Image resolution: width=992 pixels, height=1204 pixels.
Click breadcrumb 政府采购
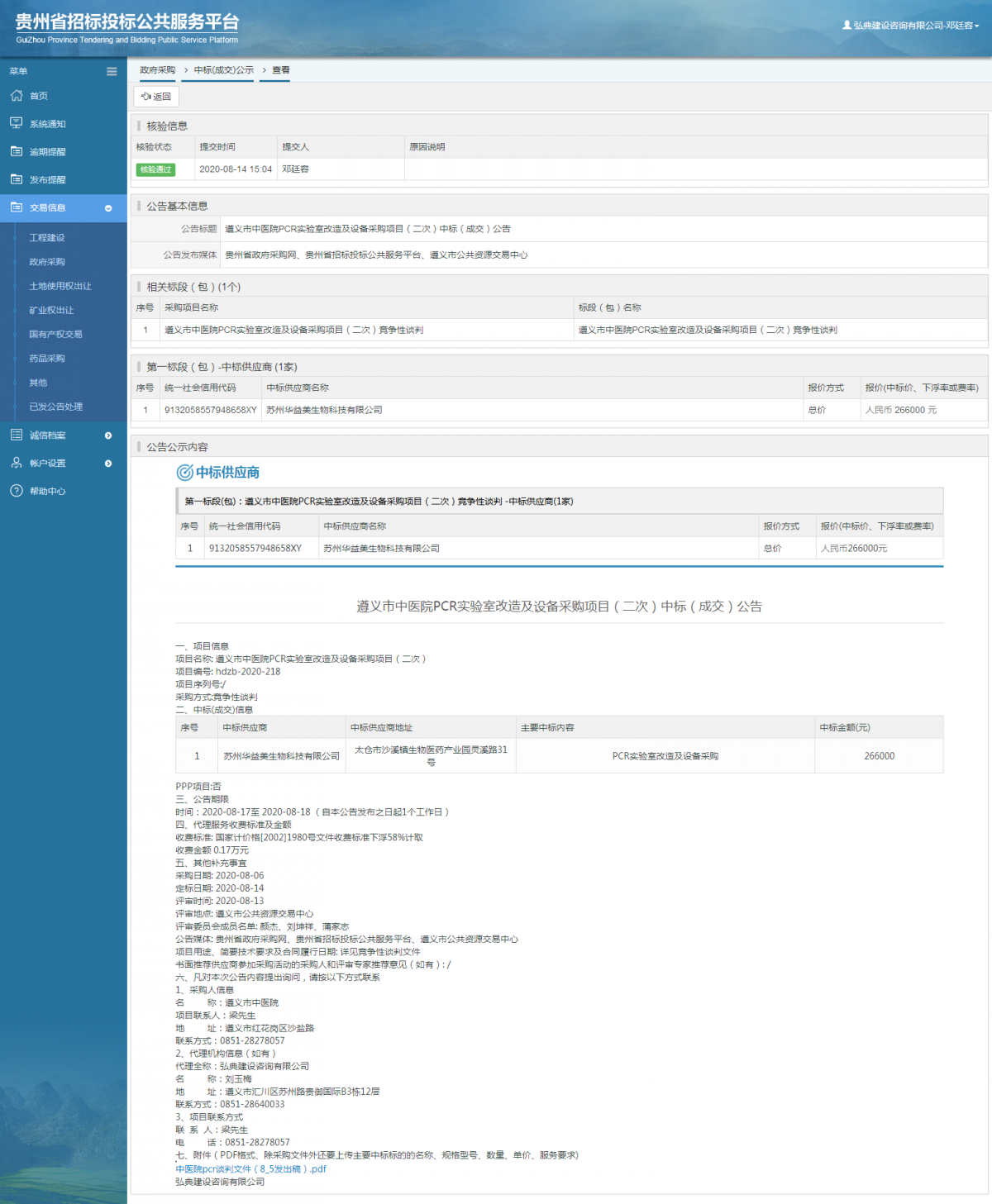pyautogui.click(x=157, y=70)
